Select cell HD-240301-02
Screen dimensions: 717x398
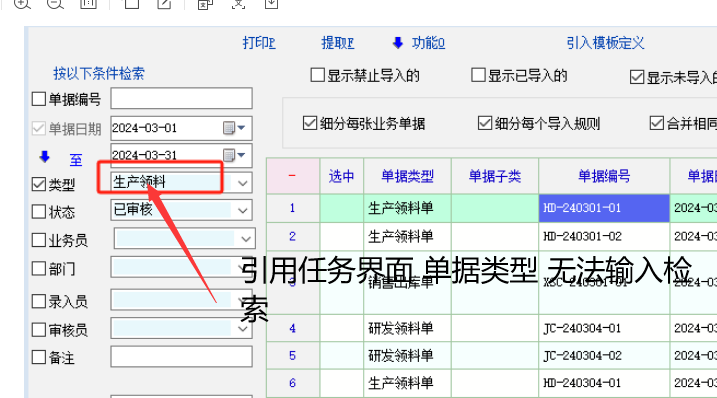point(604,237)
